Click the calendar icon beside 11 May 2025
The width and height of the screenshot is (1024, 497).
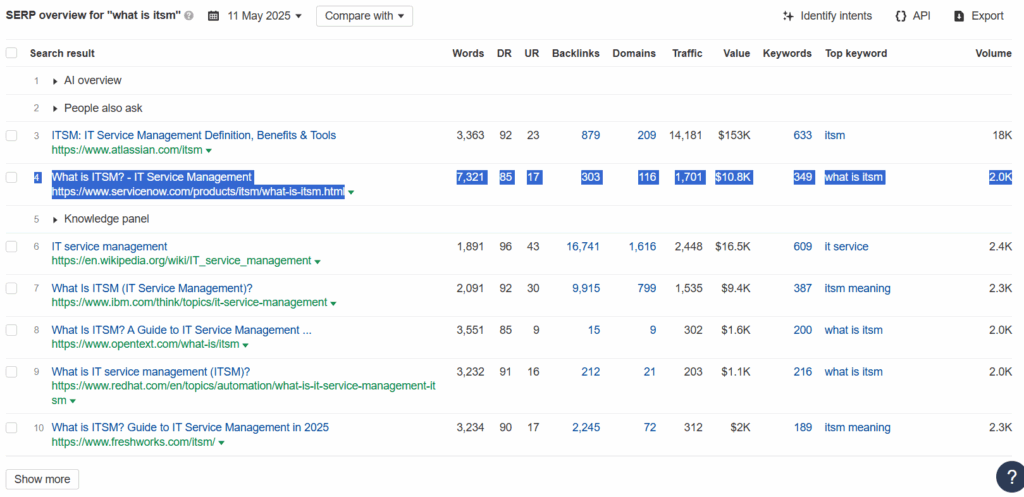[x=214, y=16]
